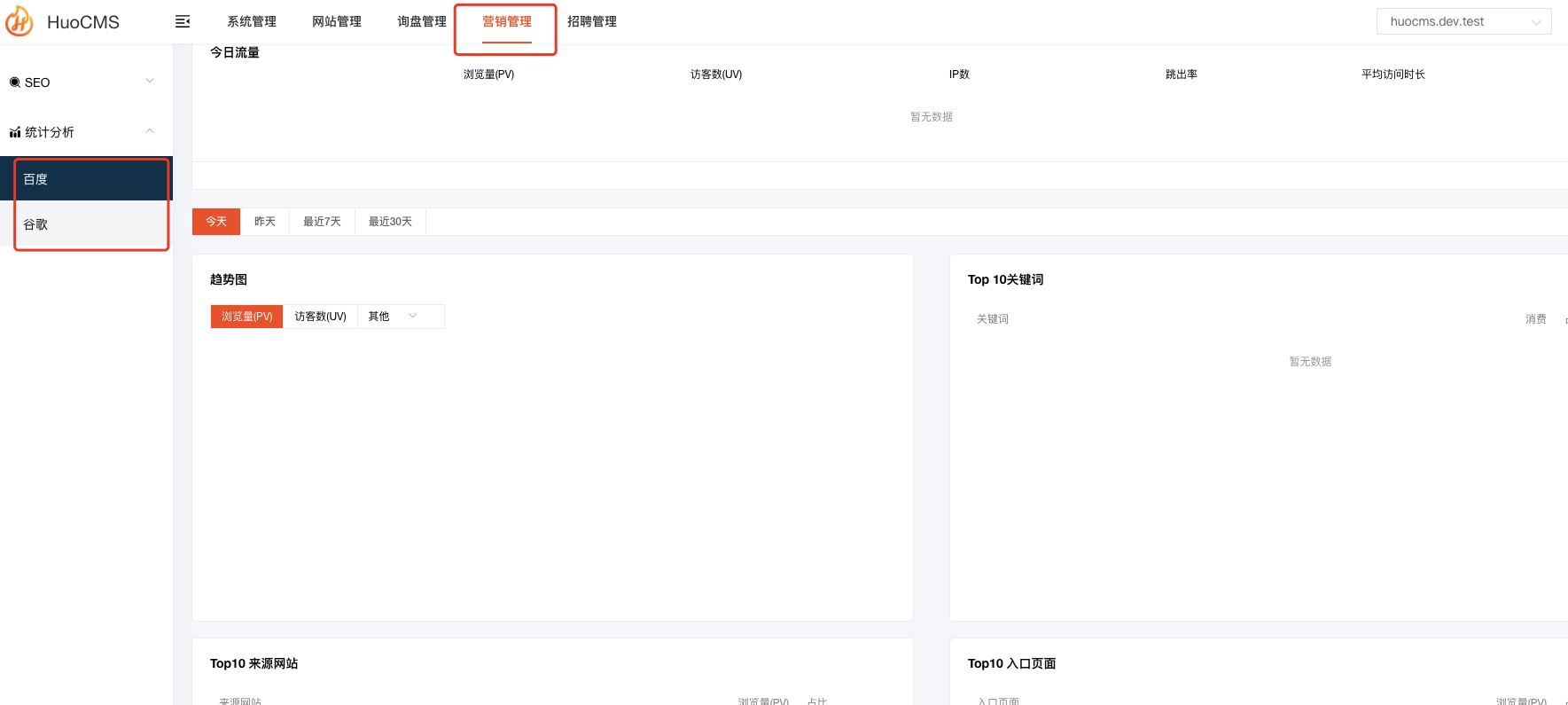Image resolution: width=1568 pixels, height=705 pixels.
Task: Click the Top 10关键词 panel title
Action: tap(1006, 279)
